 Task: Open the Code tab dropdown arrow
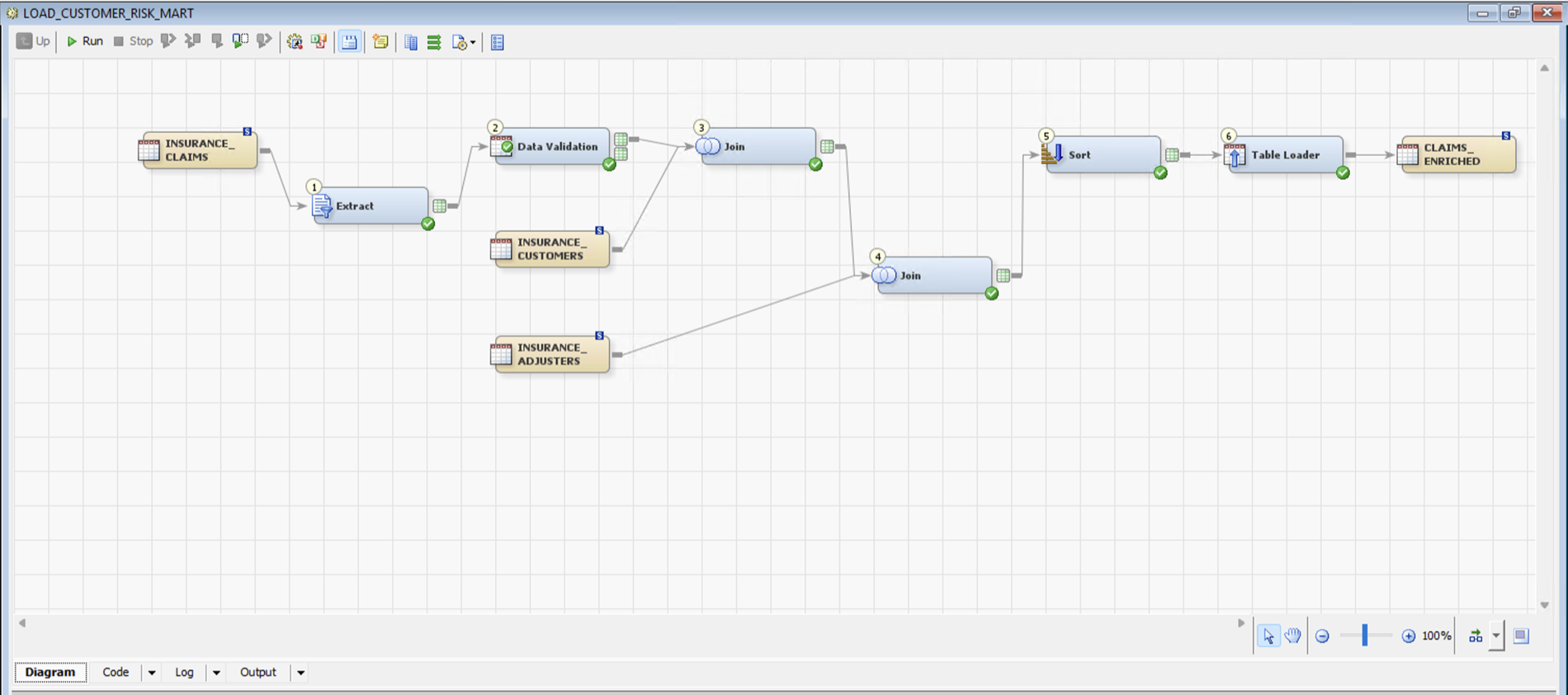click(152, 673)
